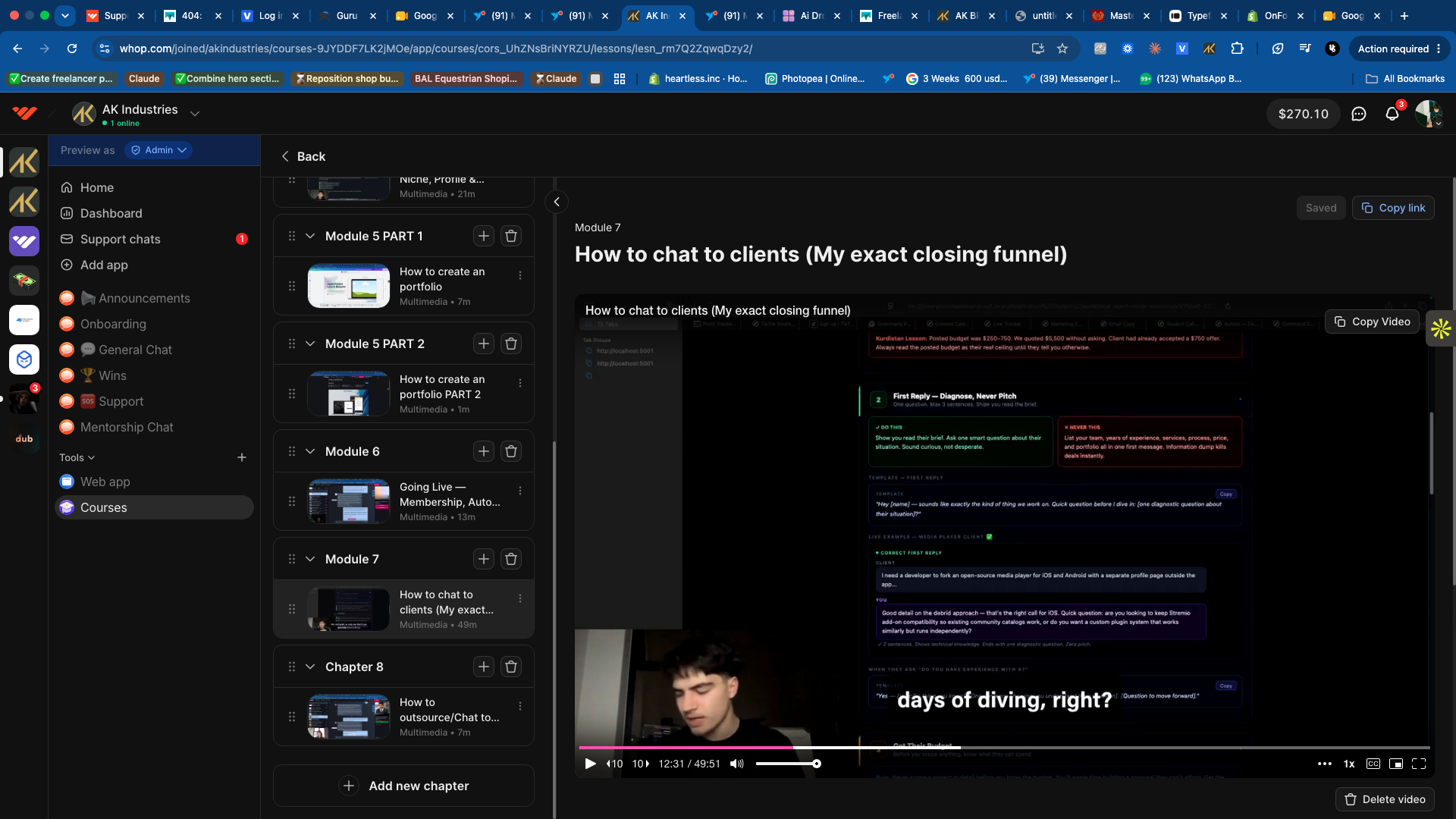Expand the Tools section
The height and width of the screenshot is (819, 1456).
tap(77, 457)
